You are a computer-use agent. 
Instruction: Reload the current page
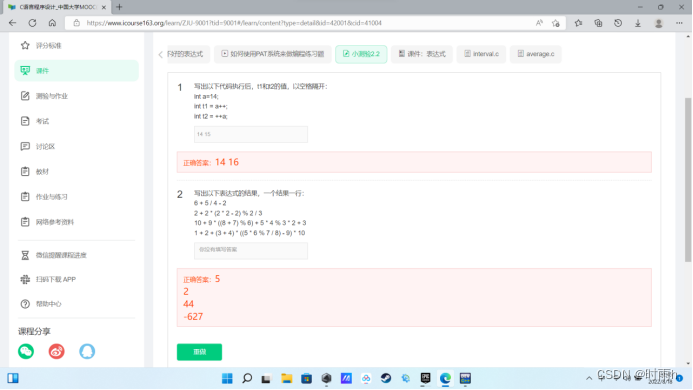pos(32,23)
